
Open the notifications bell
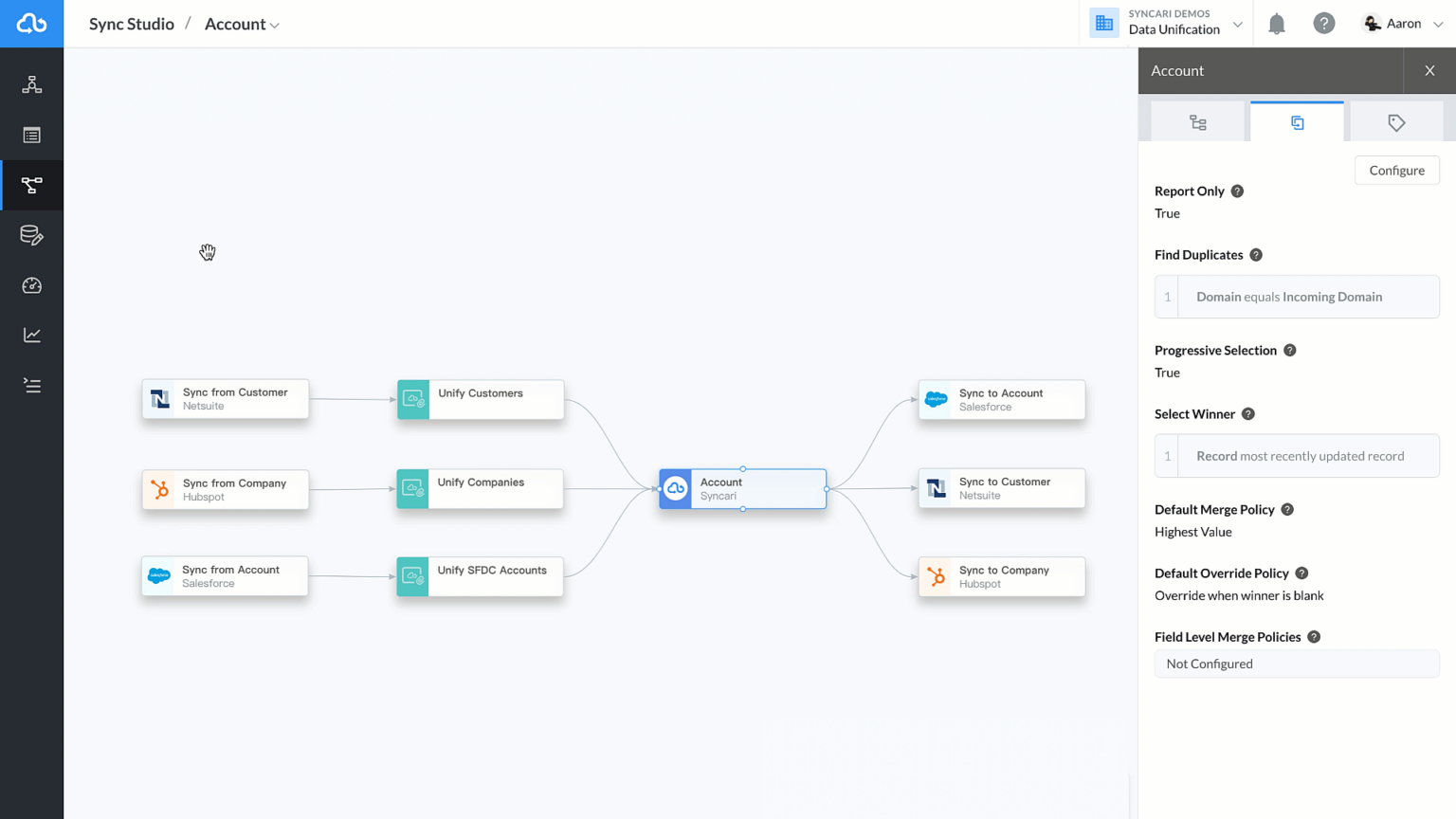point(1277,24)
